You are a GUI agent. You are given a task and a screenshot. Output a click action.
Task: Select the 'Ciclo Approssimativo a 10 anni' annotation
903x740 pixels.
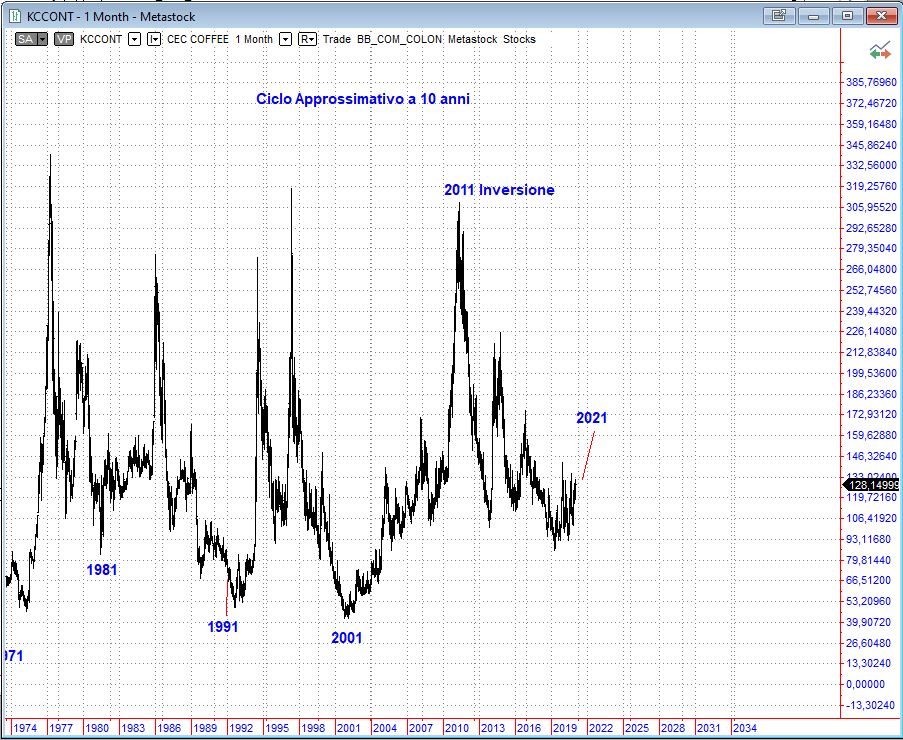[363, 99]
